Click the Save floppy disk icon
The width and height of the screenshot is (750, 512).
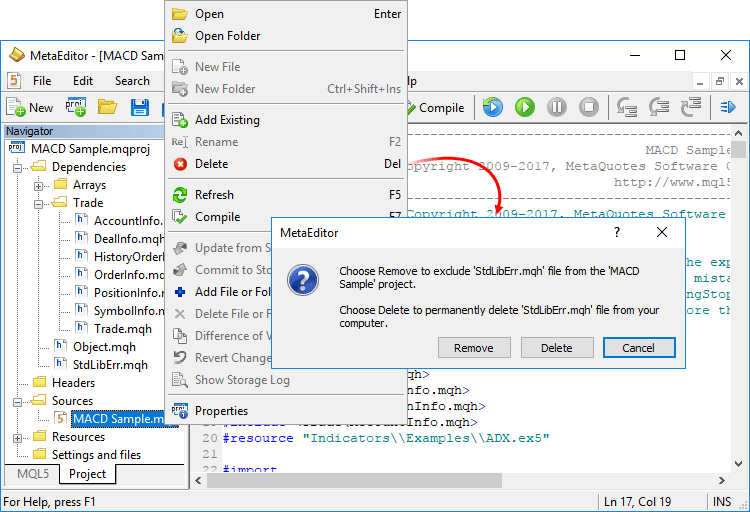(139, 108)
